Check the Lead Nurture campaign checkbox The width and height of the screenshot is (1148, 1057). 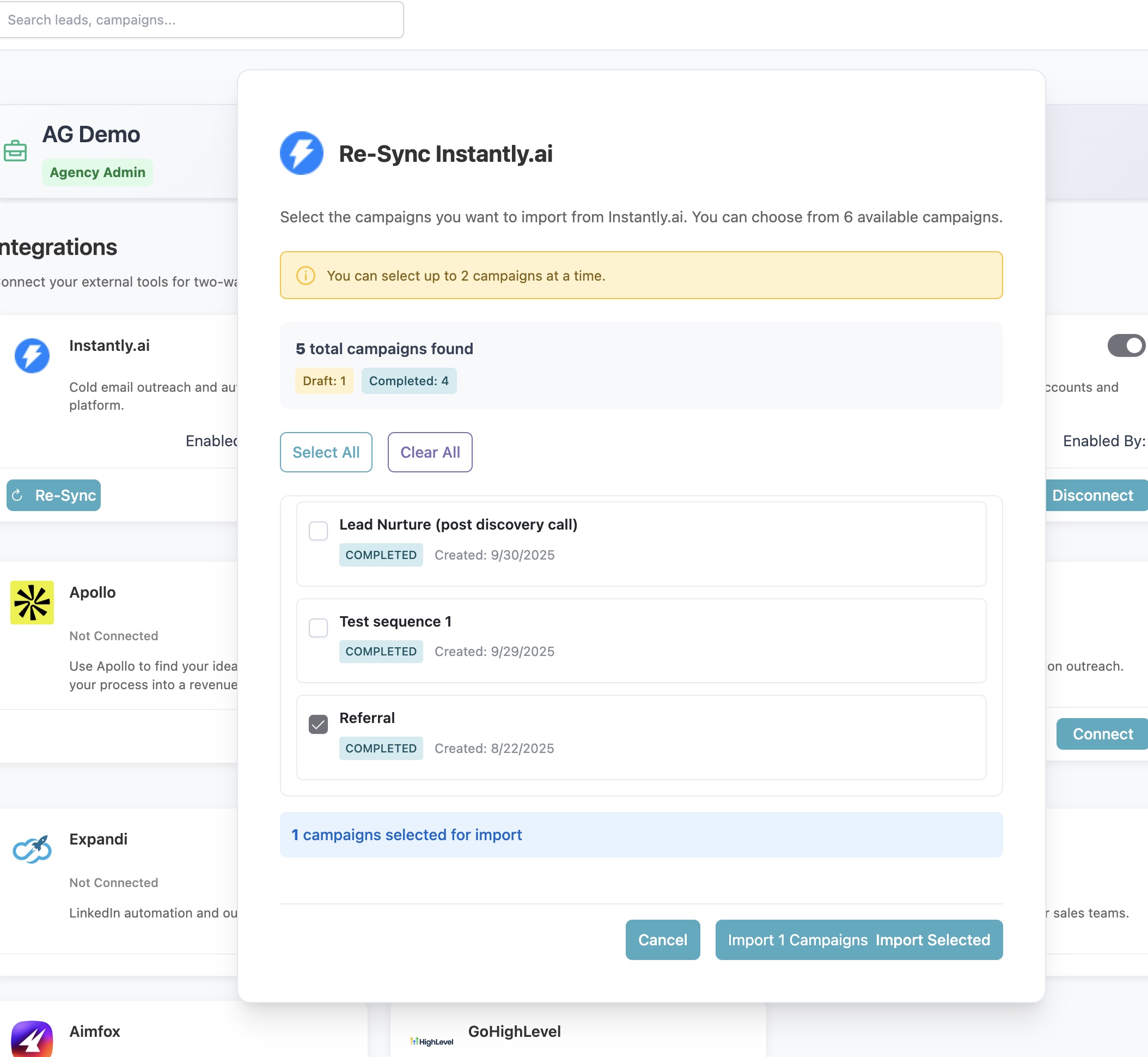[319, 531]
